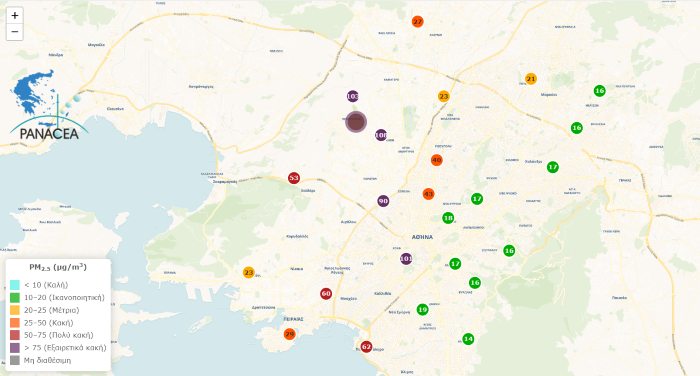Click the legend title 'PM2.5 (μg/m3)'

pyautogui.click(x=58, y=267)
